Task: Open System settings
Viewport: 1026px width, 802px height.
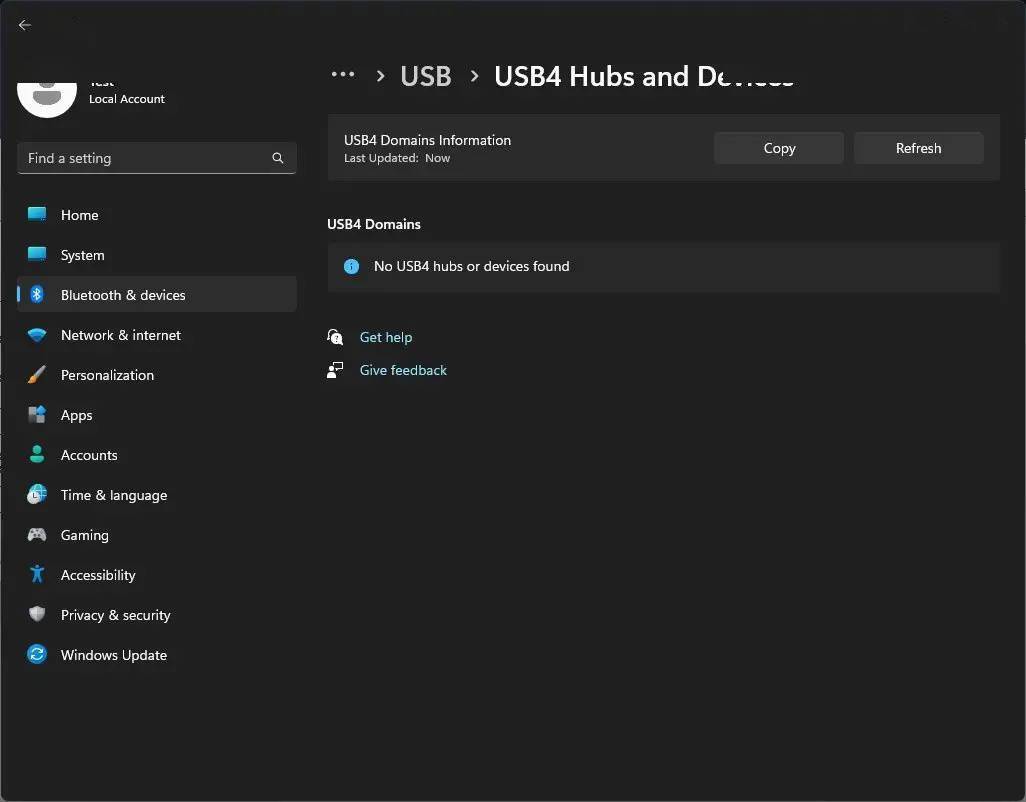Action: [x=157, y=254]
